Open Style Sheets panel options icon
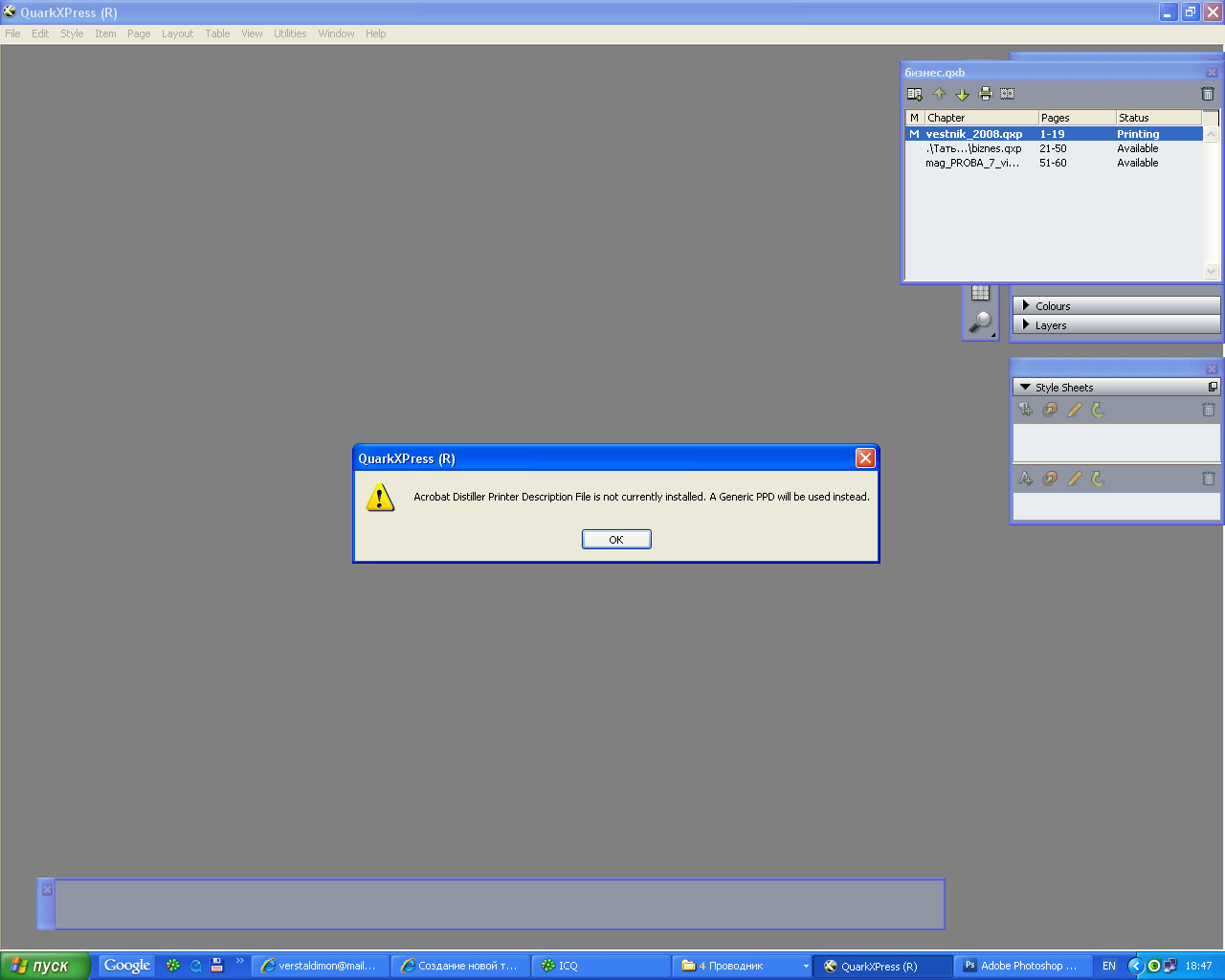The width and height of the screenshot is (1225, 980). [1213, 387]
